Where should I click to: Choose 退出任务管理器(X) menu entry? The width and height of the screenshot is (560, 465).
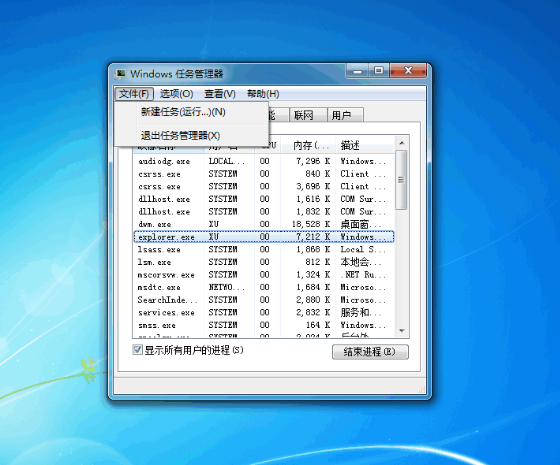point(191,136)
